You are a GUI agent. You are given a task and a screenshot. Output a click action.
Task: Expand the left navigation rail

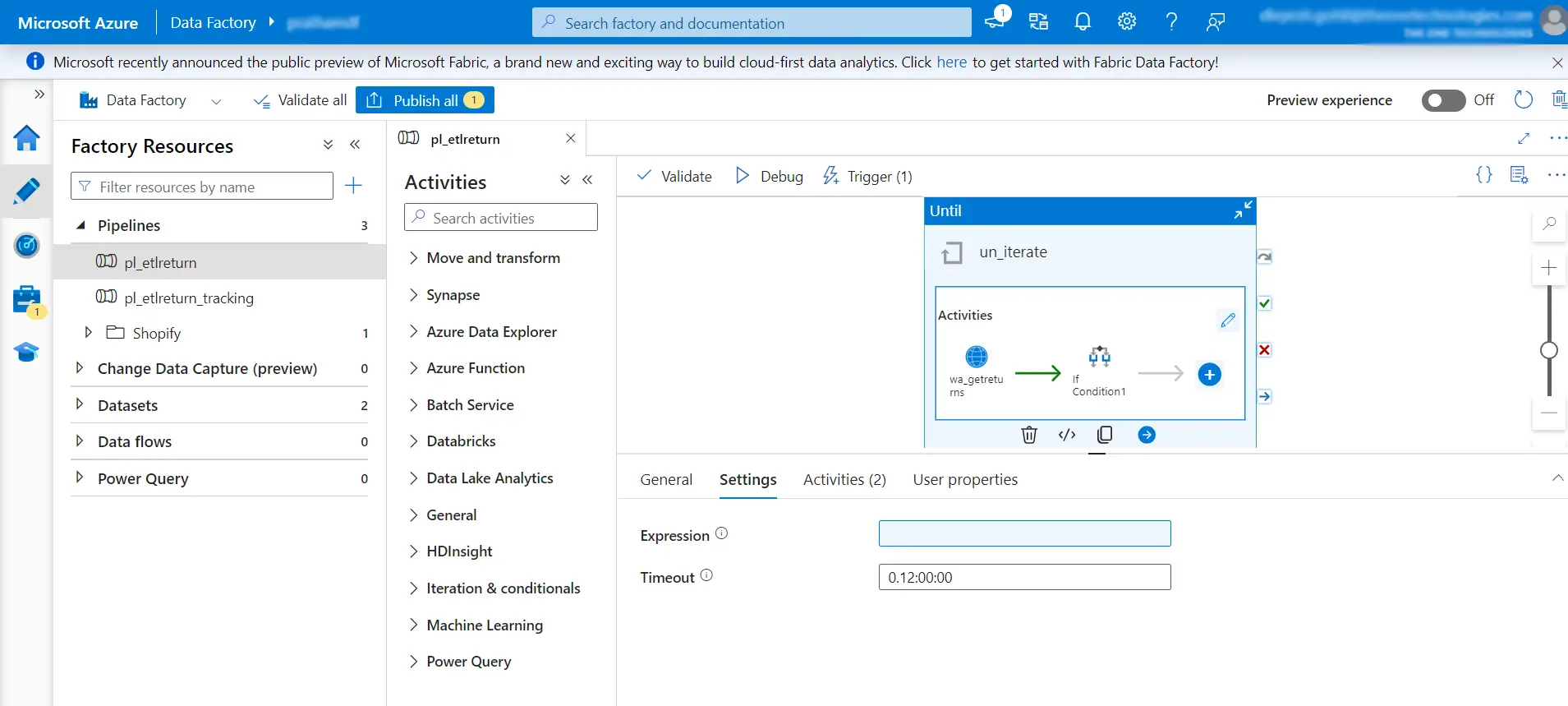tap(39, 95)
